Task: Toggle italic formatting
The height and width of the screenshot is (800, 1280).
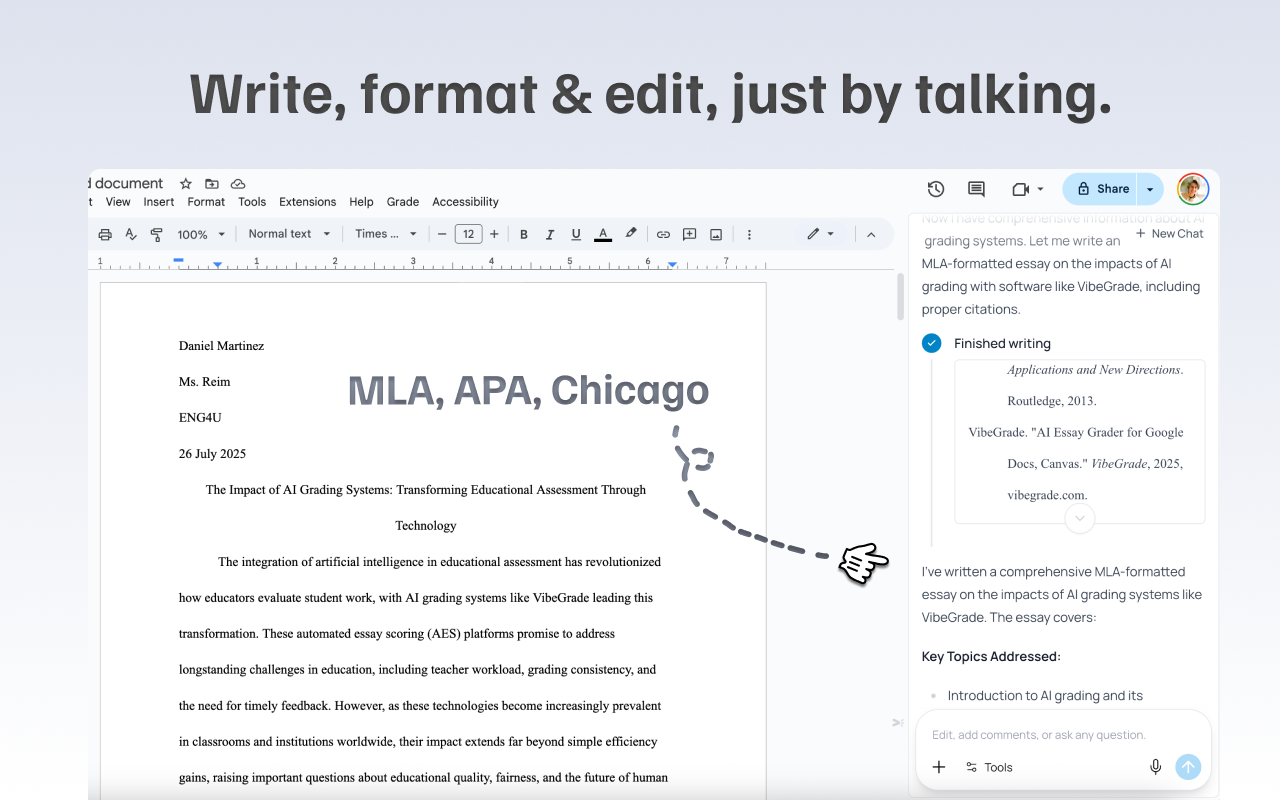Action: pos(549,233)
